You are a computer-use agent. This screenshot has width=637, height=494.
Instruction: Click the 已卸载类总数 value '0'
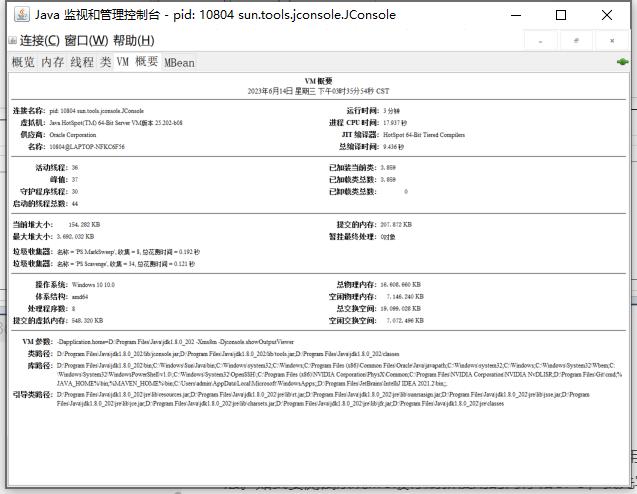coord(406,192)
